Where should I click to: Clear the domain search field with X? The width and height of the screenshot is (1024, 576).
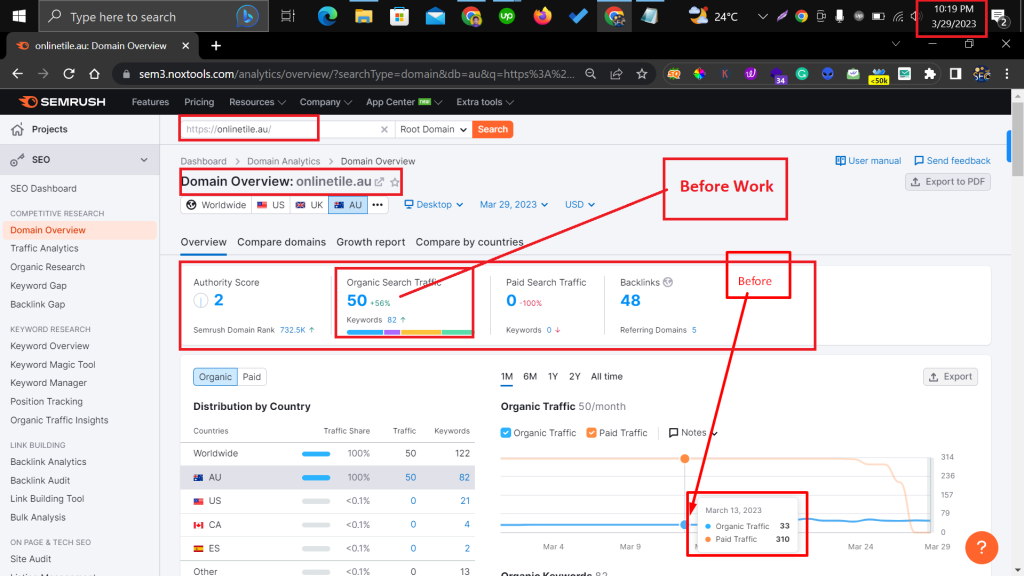coord(384,129)
